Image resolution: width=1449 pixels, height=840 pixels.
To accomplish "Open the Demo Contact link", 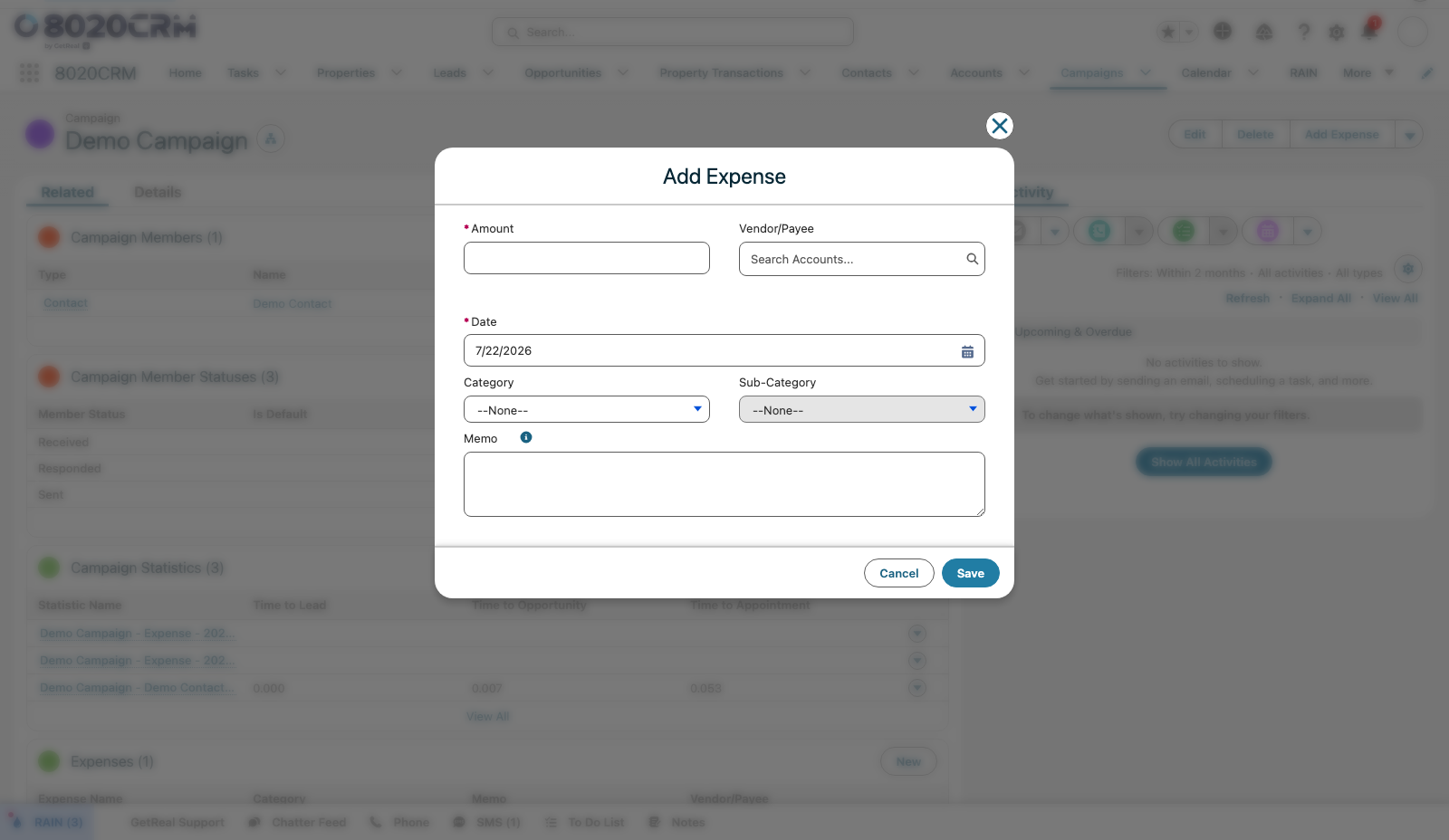I will tap(292, 303).
